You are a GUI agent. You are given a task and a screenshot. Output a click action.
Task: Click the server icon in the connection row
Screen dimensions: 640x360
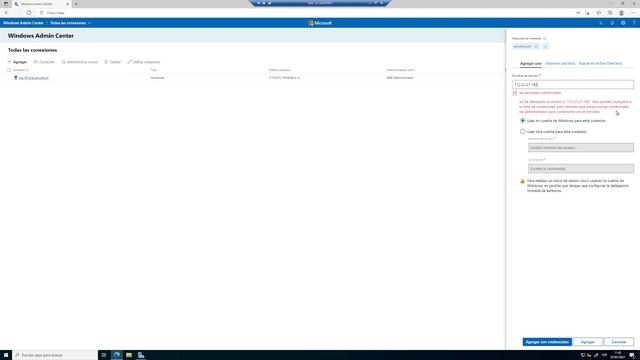(16, 78)
